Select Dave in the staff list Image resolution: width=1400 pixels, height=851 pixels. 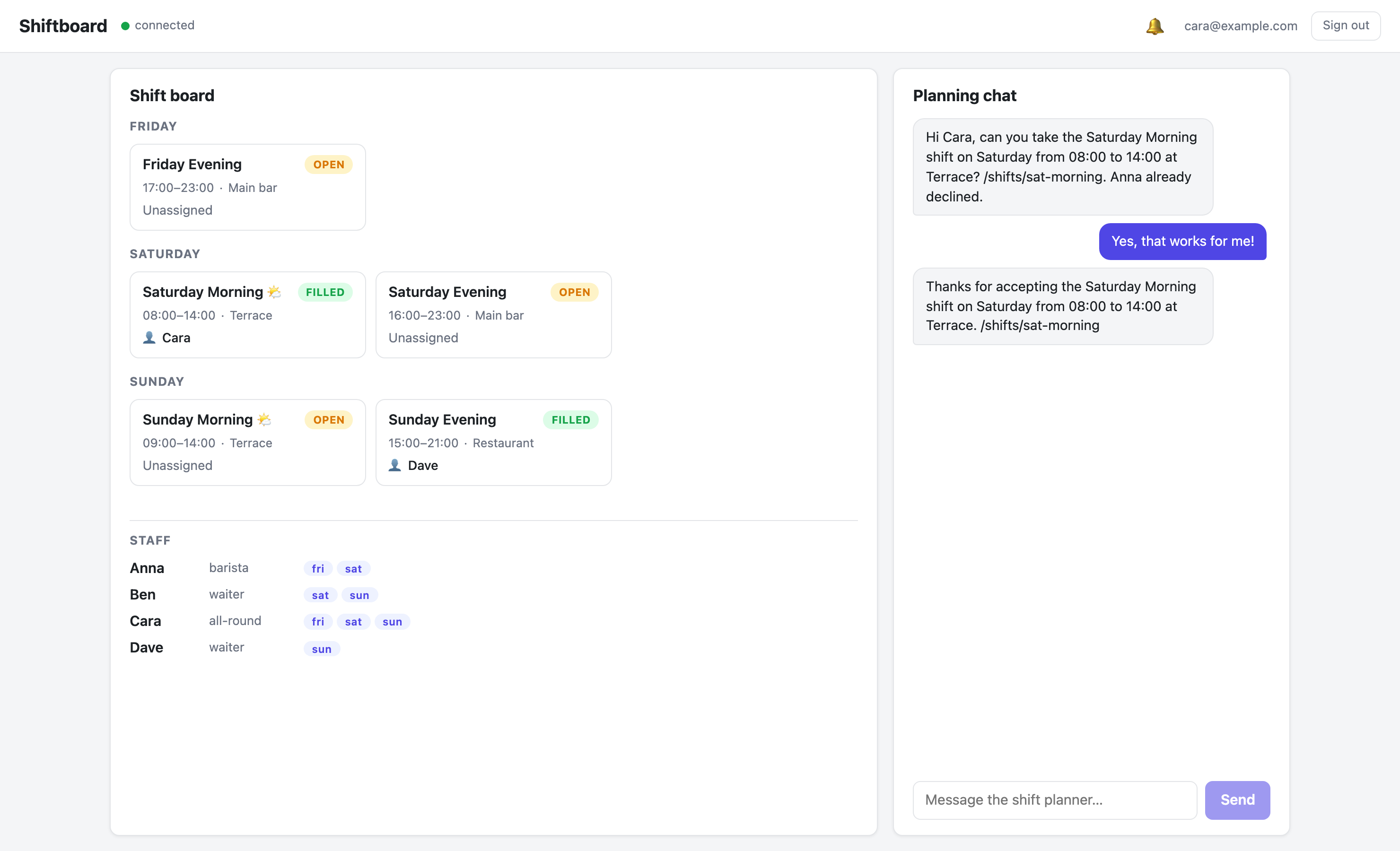click(x=147, y=648)
